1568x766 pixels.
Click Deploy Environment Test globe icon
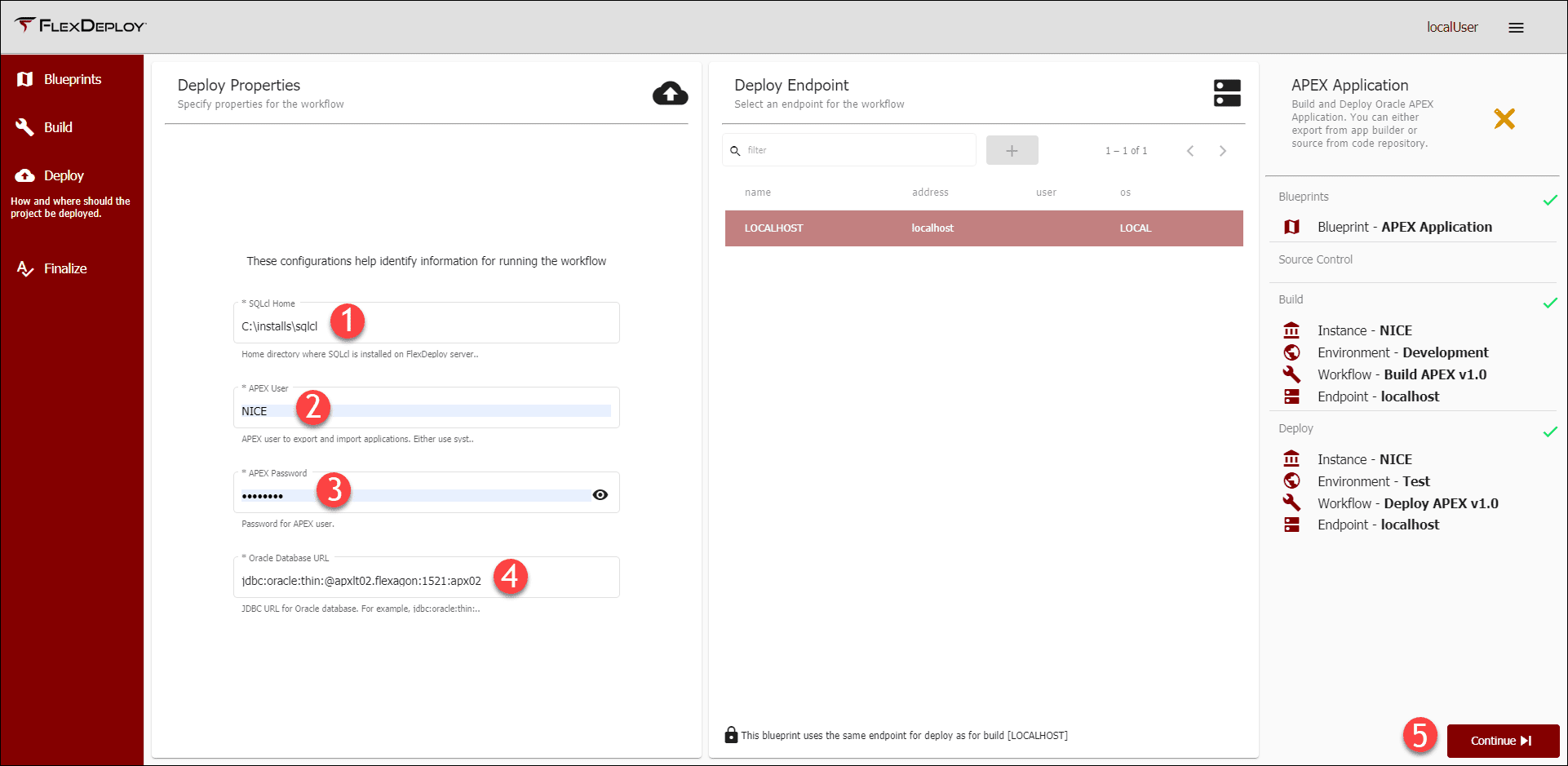(x=1291, y=481)
